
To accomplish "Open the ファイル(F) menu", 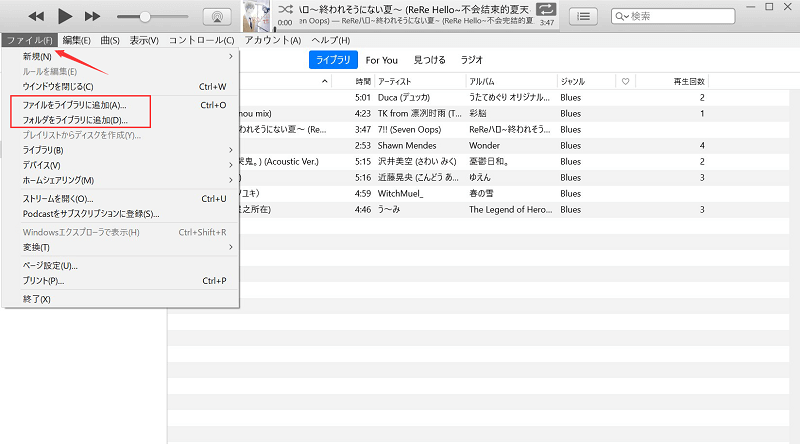I will (x=30, y=40).
